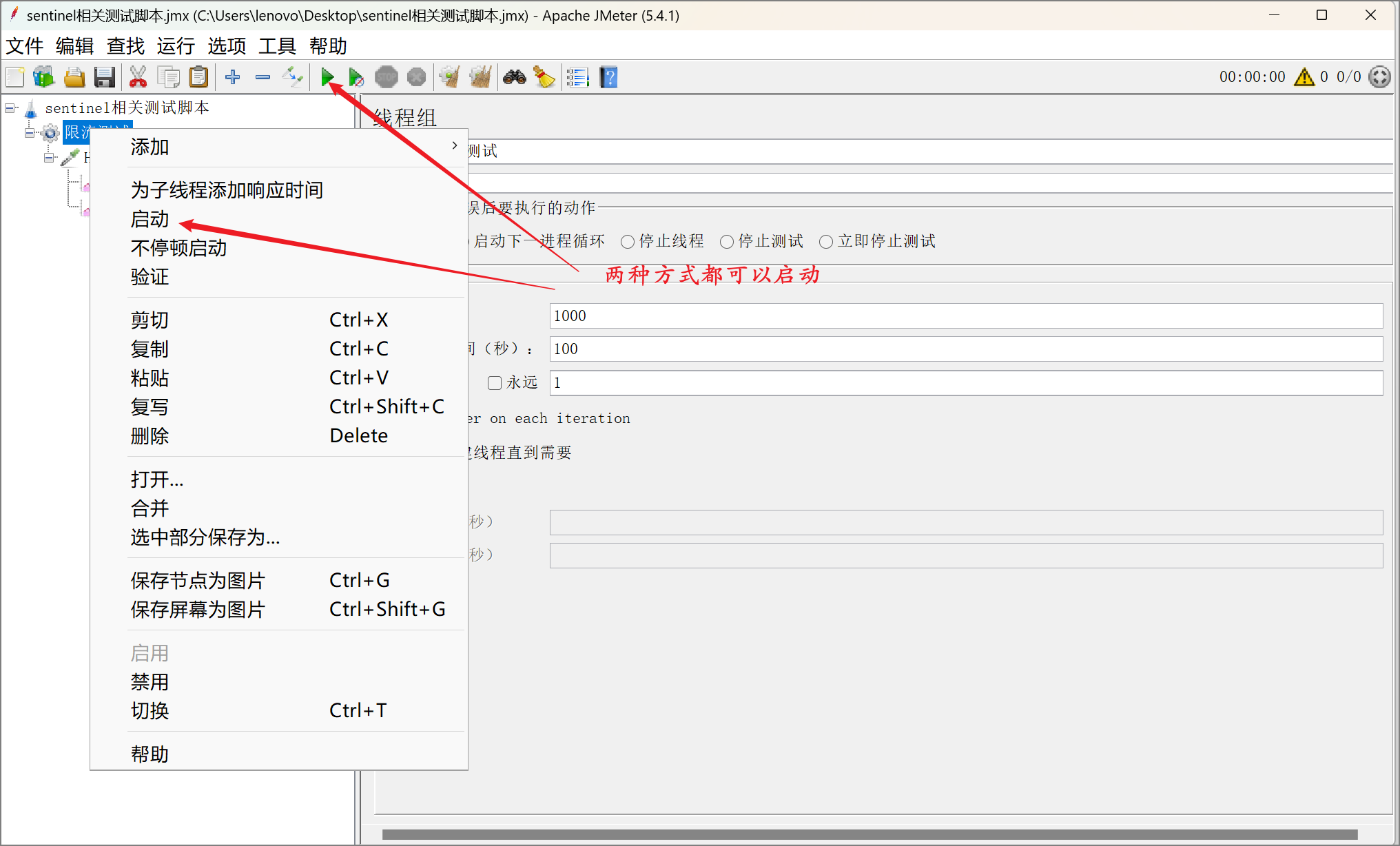The width and height of the screenshot is (1400, 846).
Task: Start no pauses toolbar icon
Action: (356, 77)
